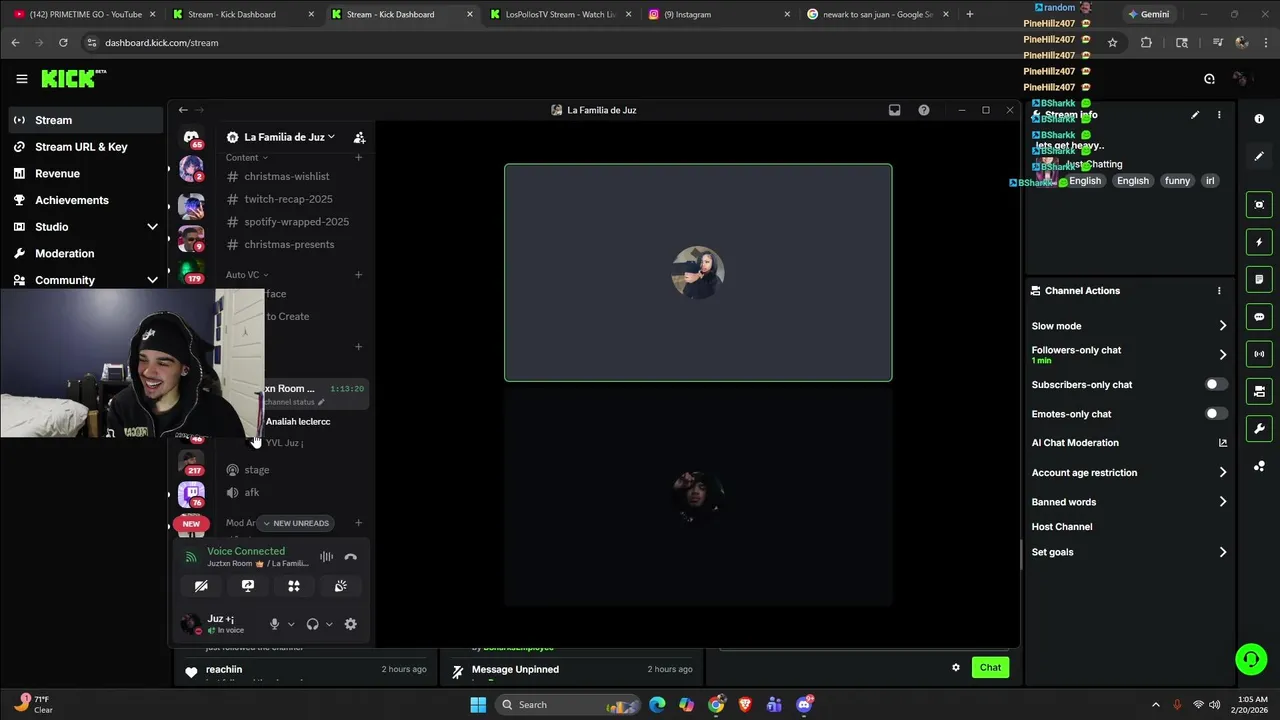Toggle notes widget in right toolbar
This screenshot has height=720, width=1280.
1259,279
